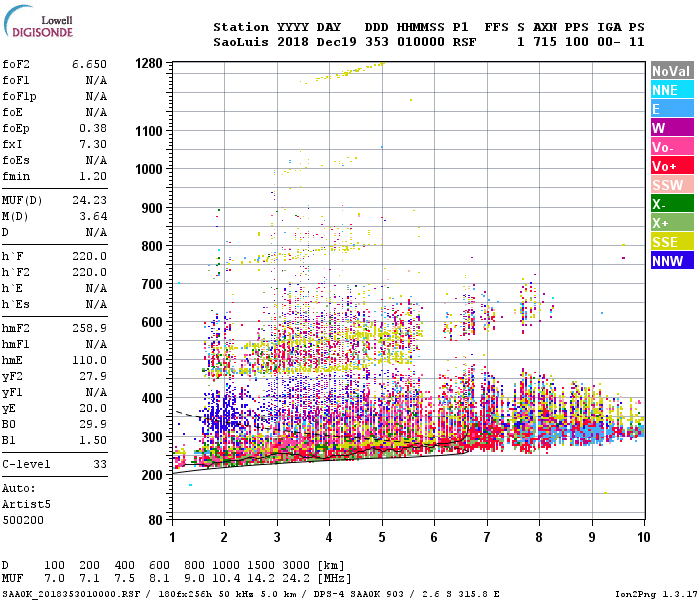Click the day number 353

[376, 42]
